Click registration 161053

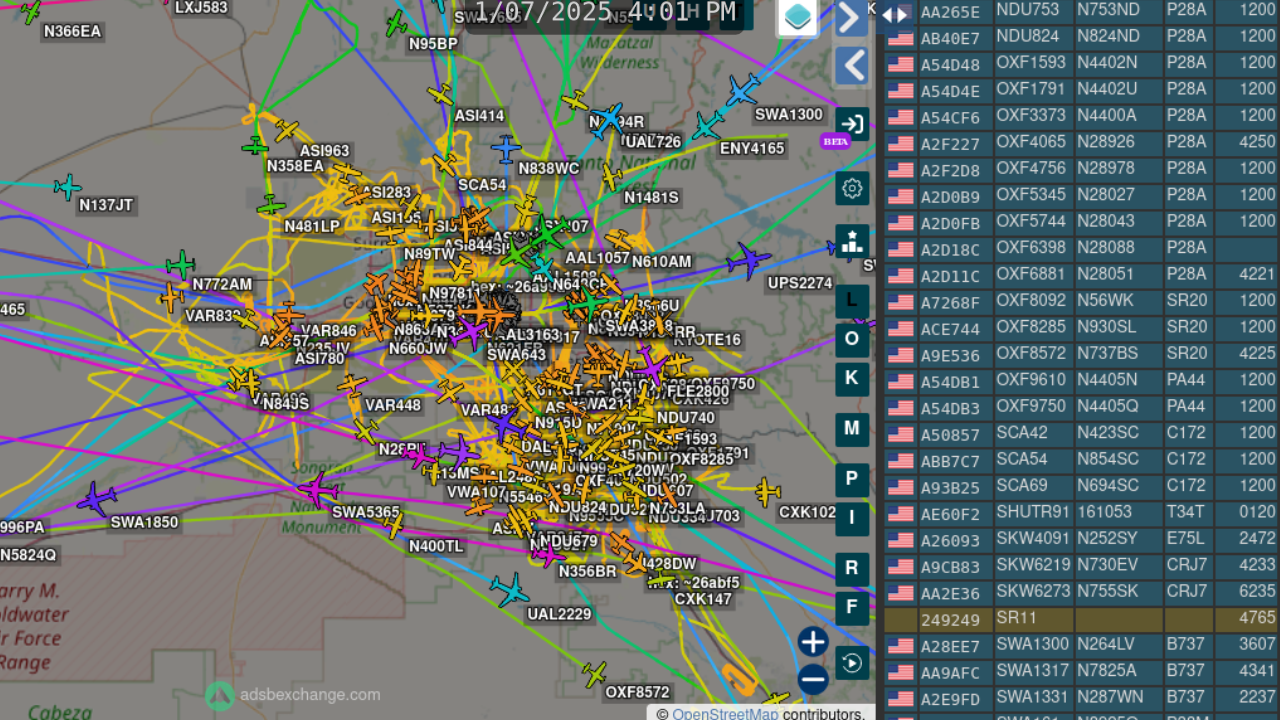click(x=1104, y=512)
